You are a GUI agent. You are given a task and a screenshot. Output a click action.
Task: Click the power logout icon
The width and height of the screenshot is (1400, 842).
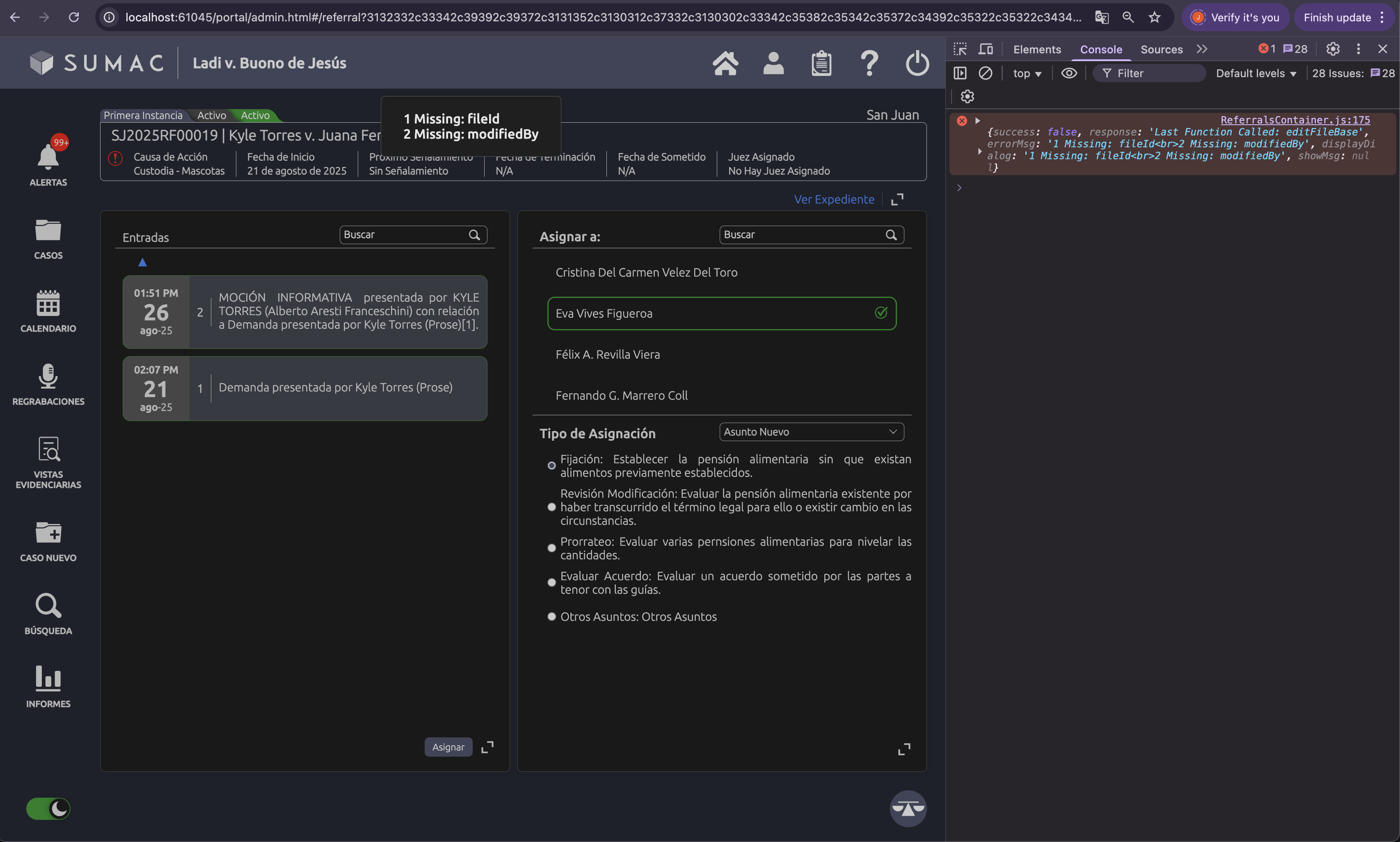[x=917, y=63]
